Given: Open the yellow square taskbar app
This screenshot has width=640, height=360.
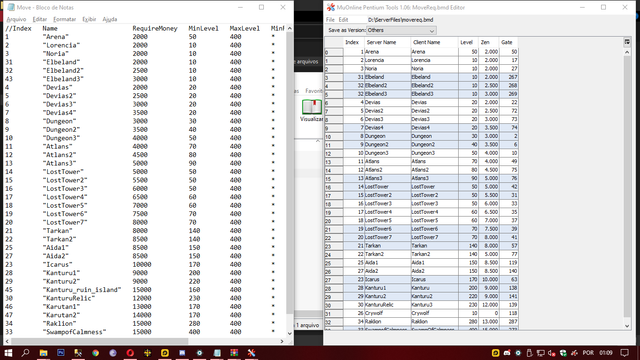Looking at the screenshot, I should click(x=165, y=353).
